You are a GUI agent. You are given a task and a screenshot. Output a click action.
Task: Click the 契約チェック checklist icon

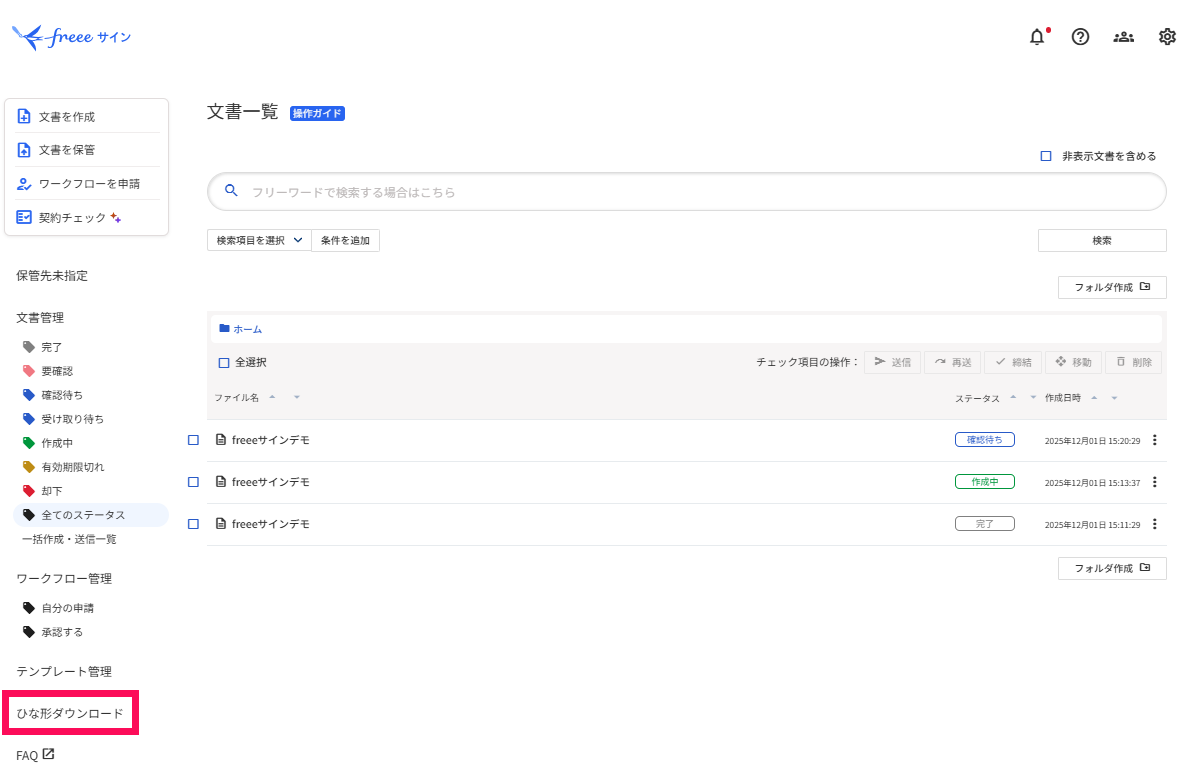[24, 217]
